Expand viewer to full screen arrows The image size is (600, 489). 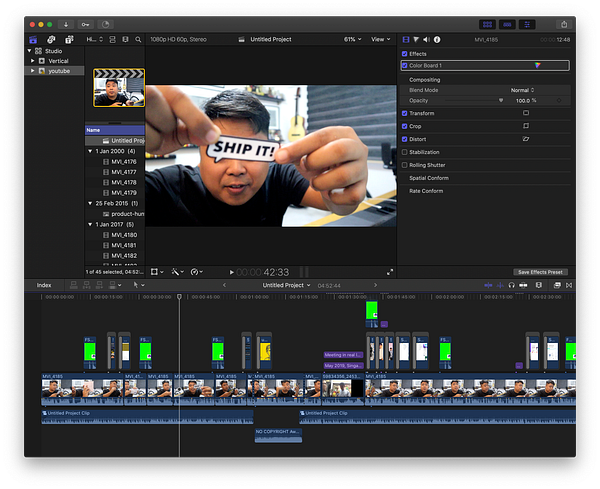[x=390, y=272]
